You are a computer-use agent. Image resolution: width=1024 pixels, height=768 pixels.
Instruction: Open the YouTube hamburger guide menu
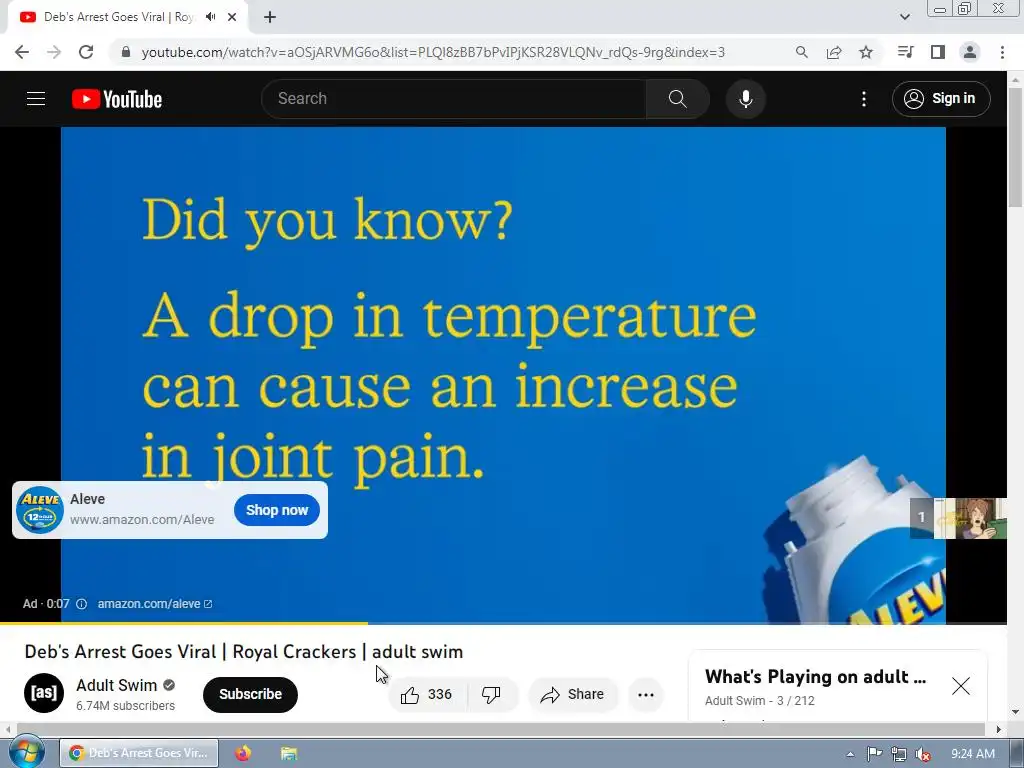(x=36, y=99)
